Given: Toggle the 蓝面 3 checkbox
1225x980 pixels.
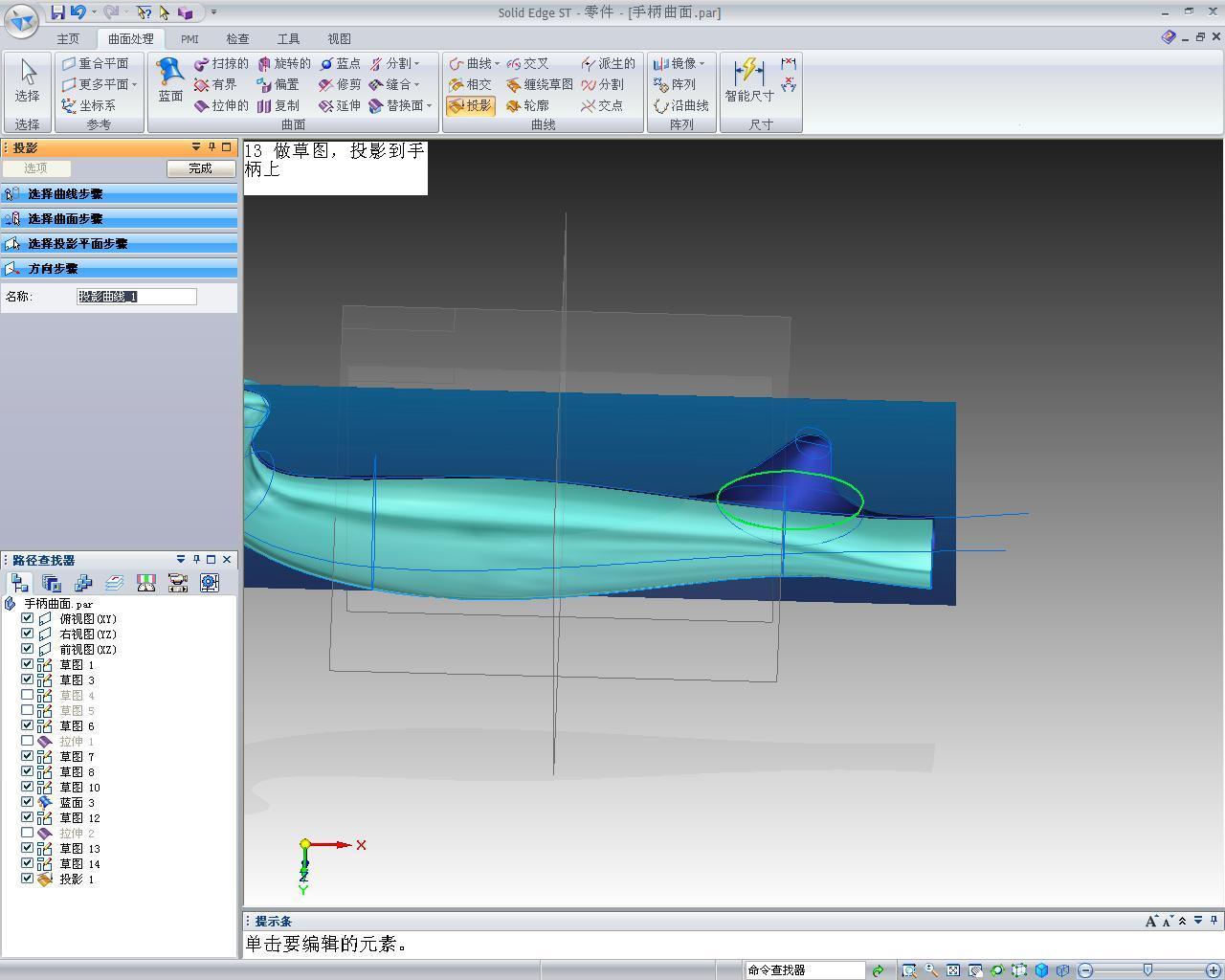Looking at the screenshot, I should click(x=27, y=802).
